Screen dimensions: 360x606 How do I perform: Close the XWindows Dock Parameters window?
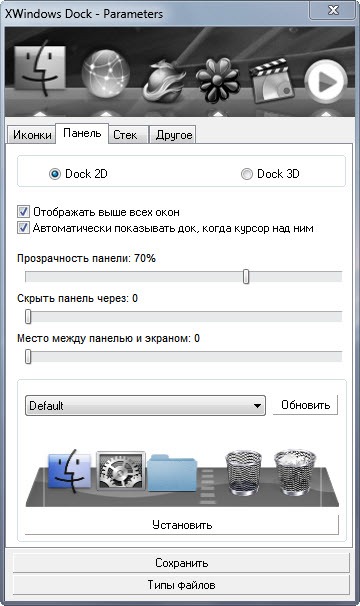tap(333, 10)
